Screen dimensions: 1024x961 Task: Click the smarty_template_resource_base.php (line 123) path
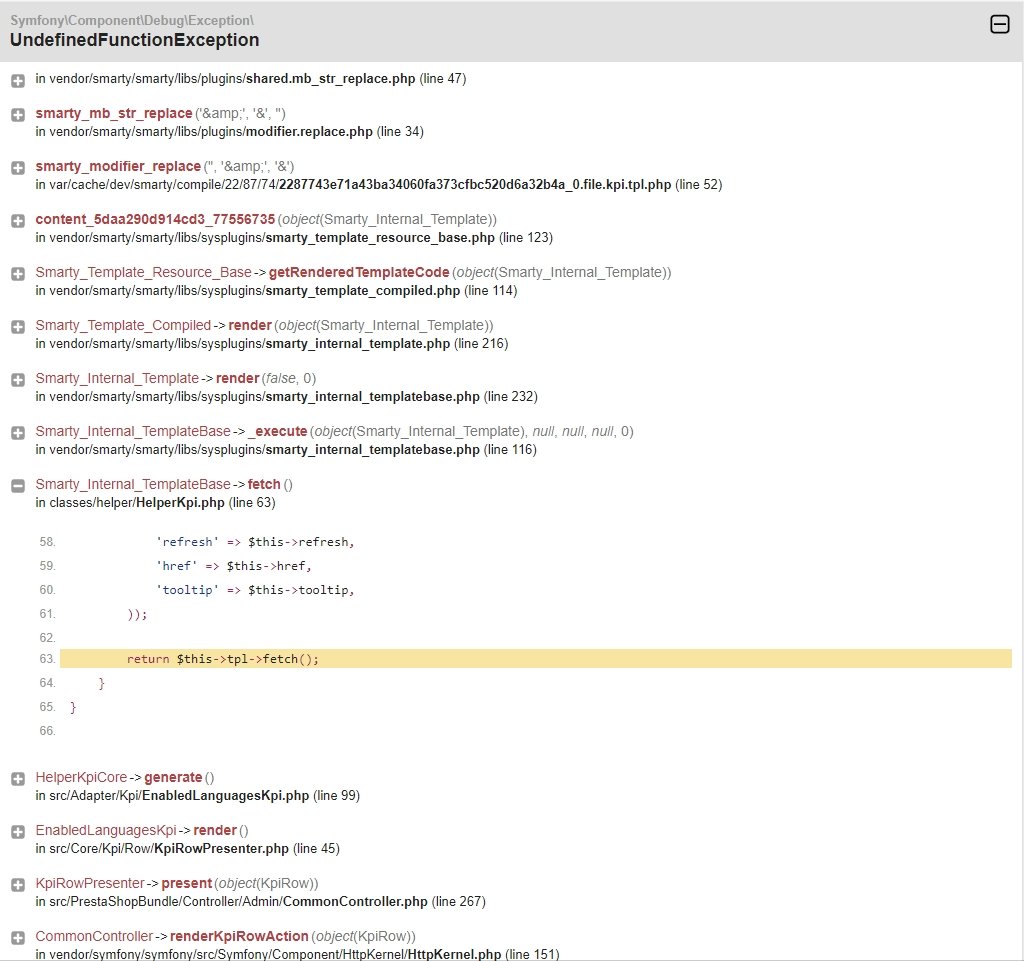click(294, 238)
